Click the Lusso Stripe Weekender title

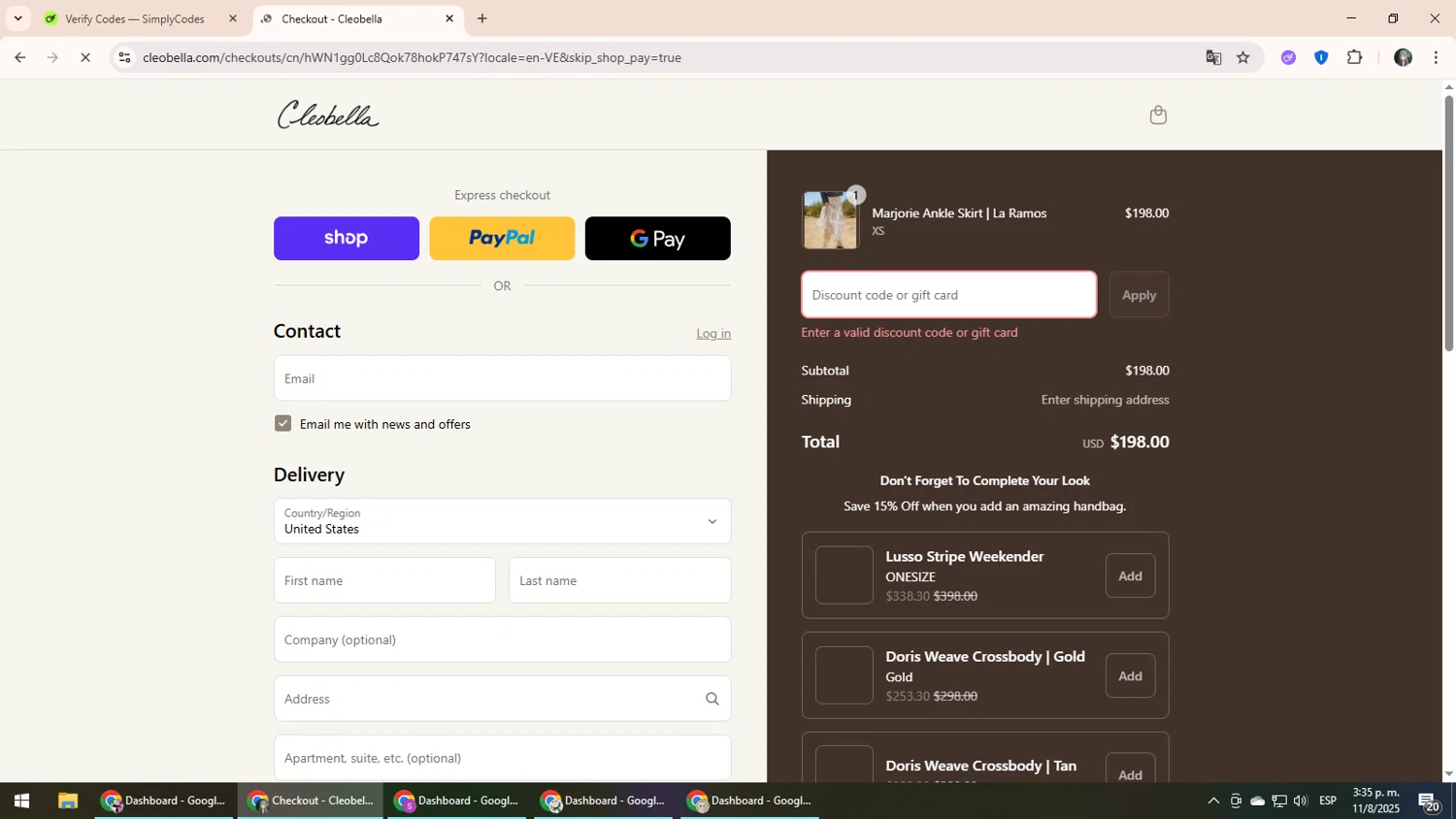(x=964, y=557)
